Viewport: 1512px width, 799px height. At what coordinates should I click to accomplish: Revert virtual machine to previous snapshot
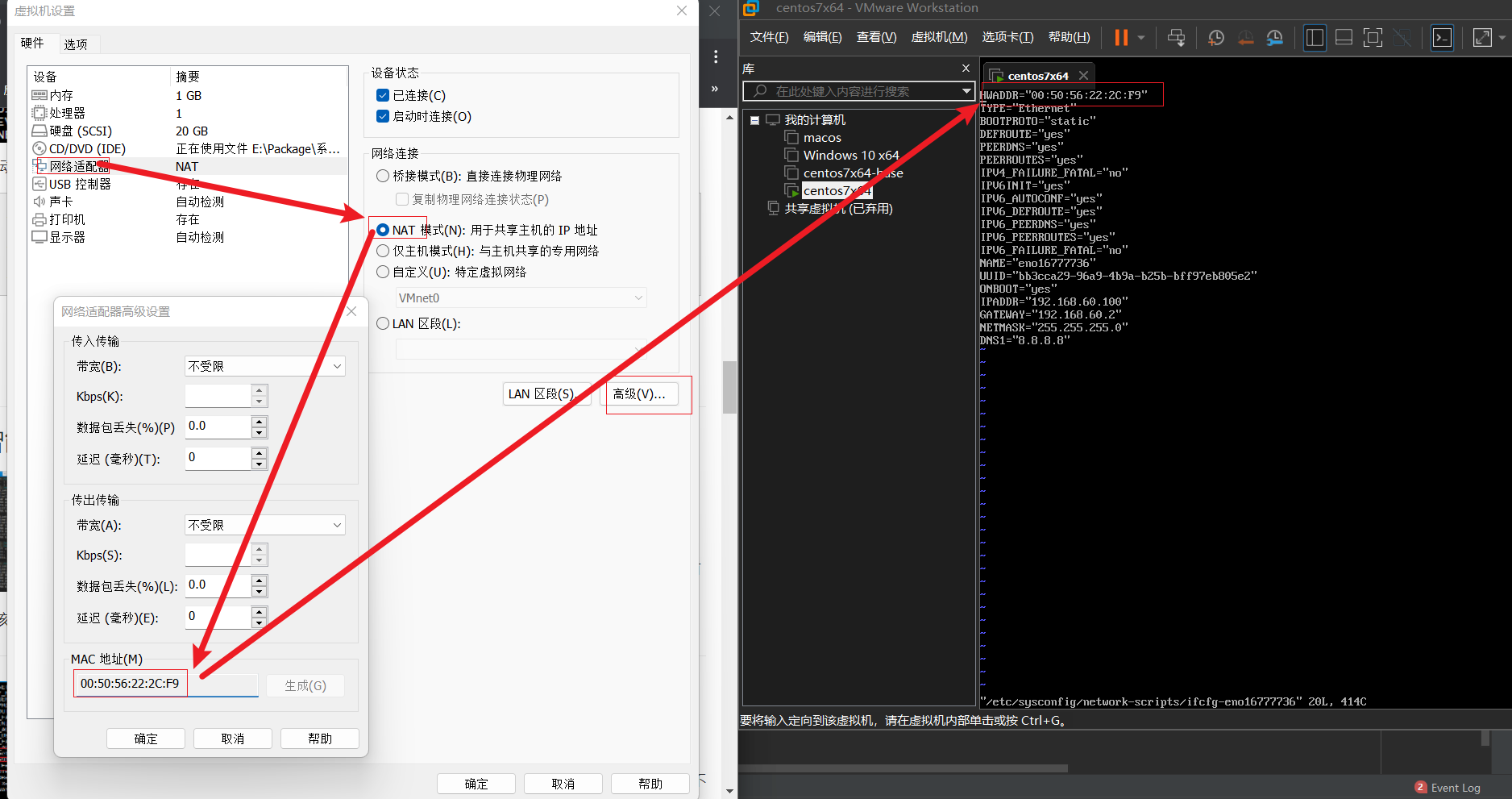[1245, 37]
